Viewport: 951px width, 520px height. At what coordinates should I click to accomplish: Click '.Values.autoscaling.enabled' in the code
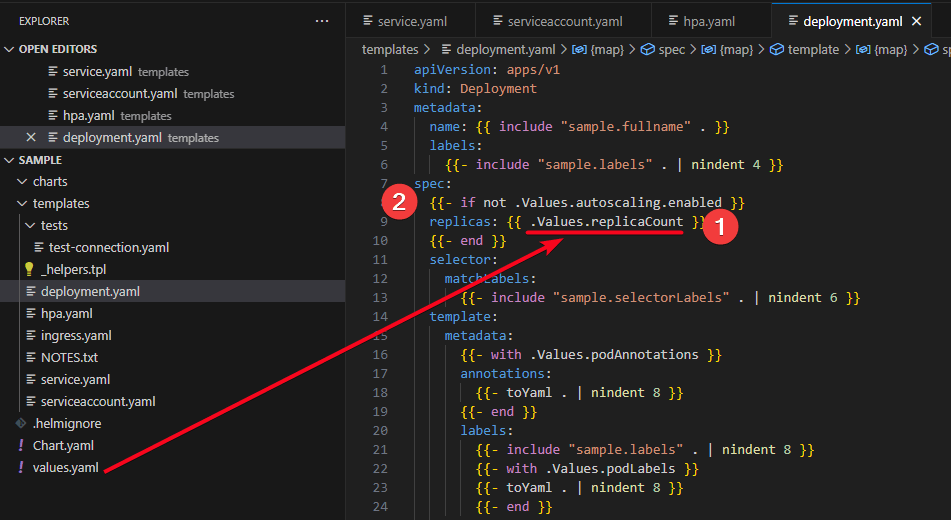(x=618, y=202)
